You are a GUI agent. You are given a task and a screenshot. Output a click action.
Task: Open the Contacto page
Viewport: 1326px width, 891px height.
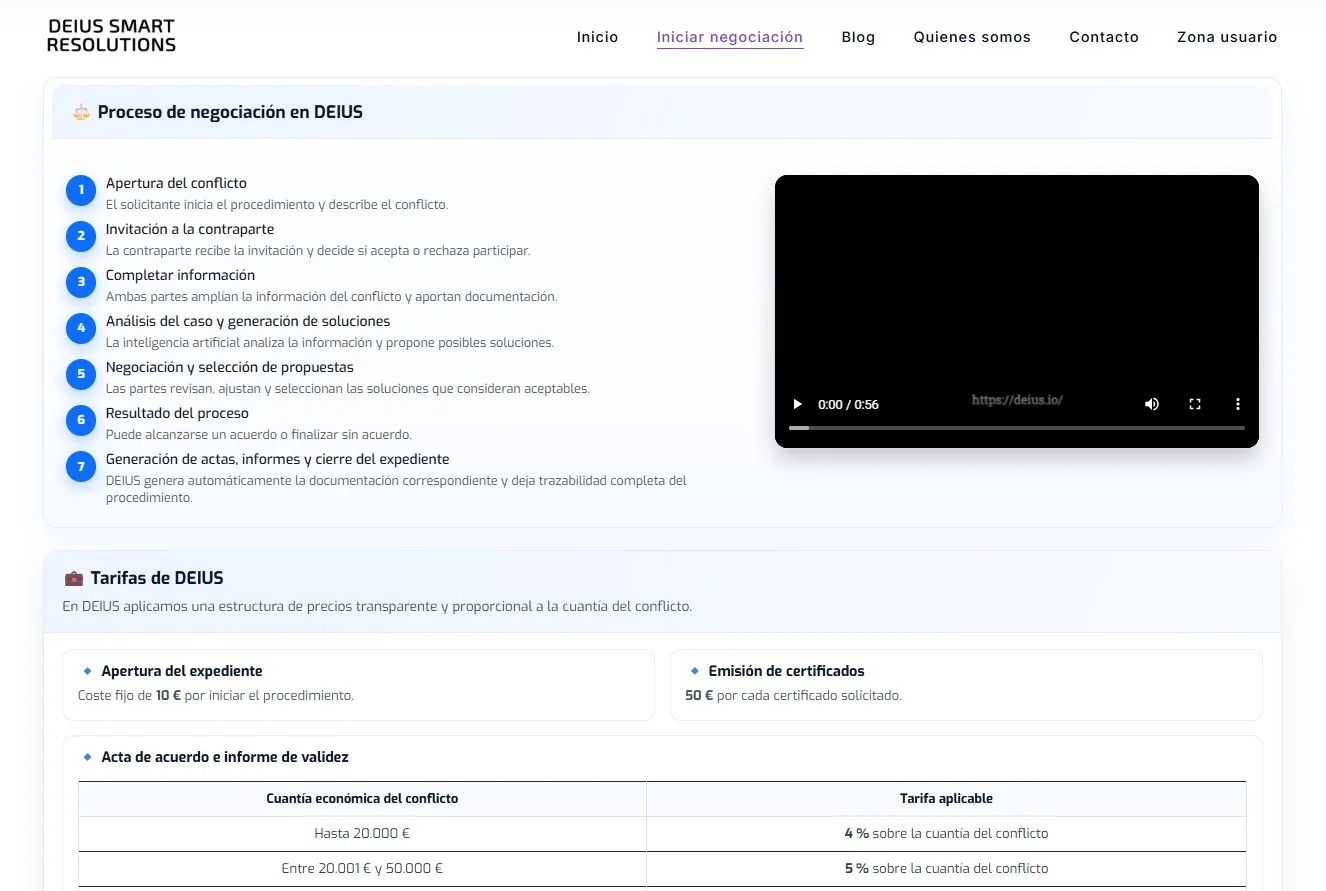(x=1104, y=37)
